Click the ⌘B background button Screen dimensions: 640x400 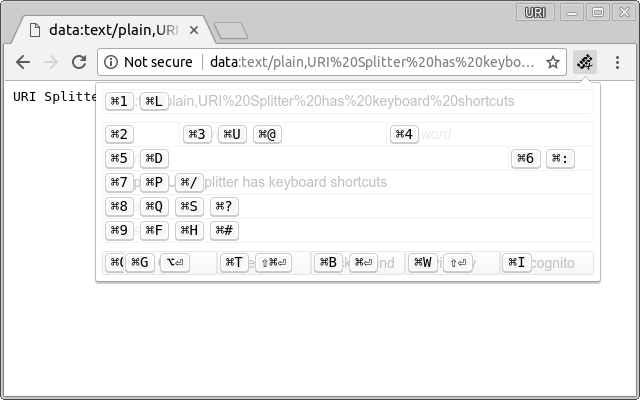(358, 263)
